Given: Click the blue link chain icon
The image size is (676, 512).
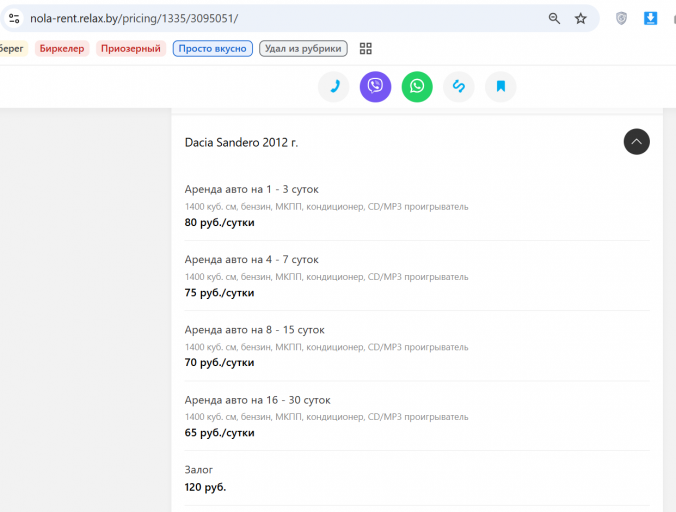Looking at the screenshot, I should [x=459, y=87].
